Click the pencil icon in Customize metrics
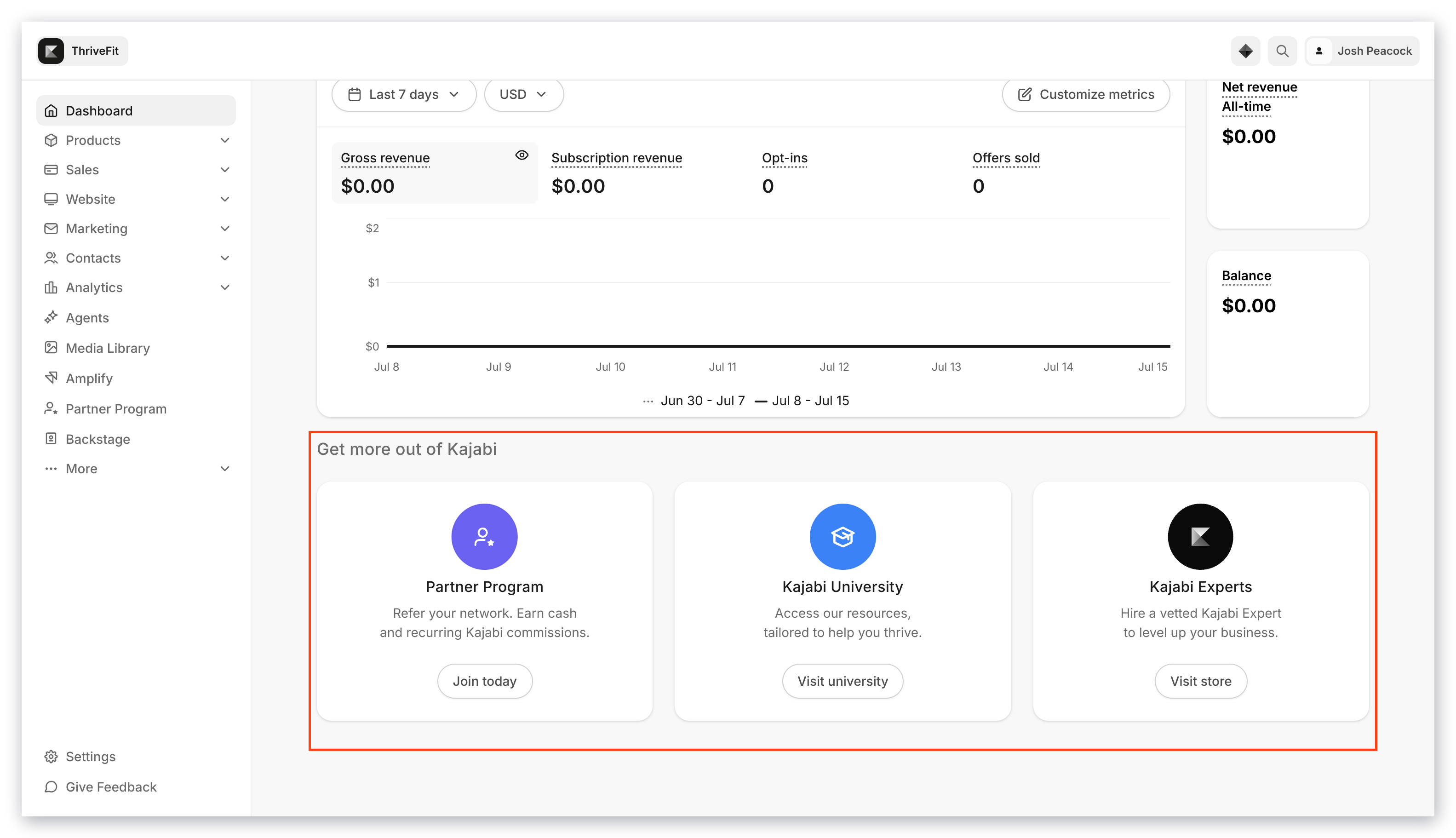 click(1024, 94)
